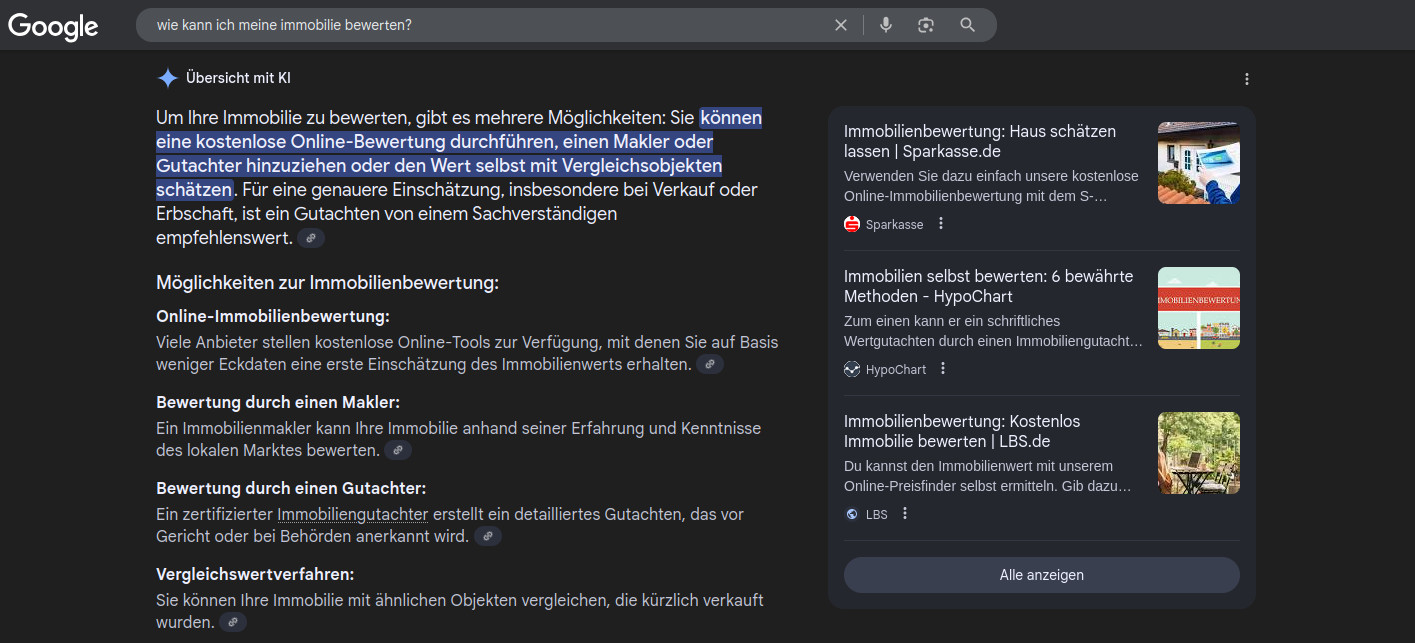Open the Sparkasse result thumbnail image
This screenshot has width=1415, height=643.
pos(1199,163)
